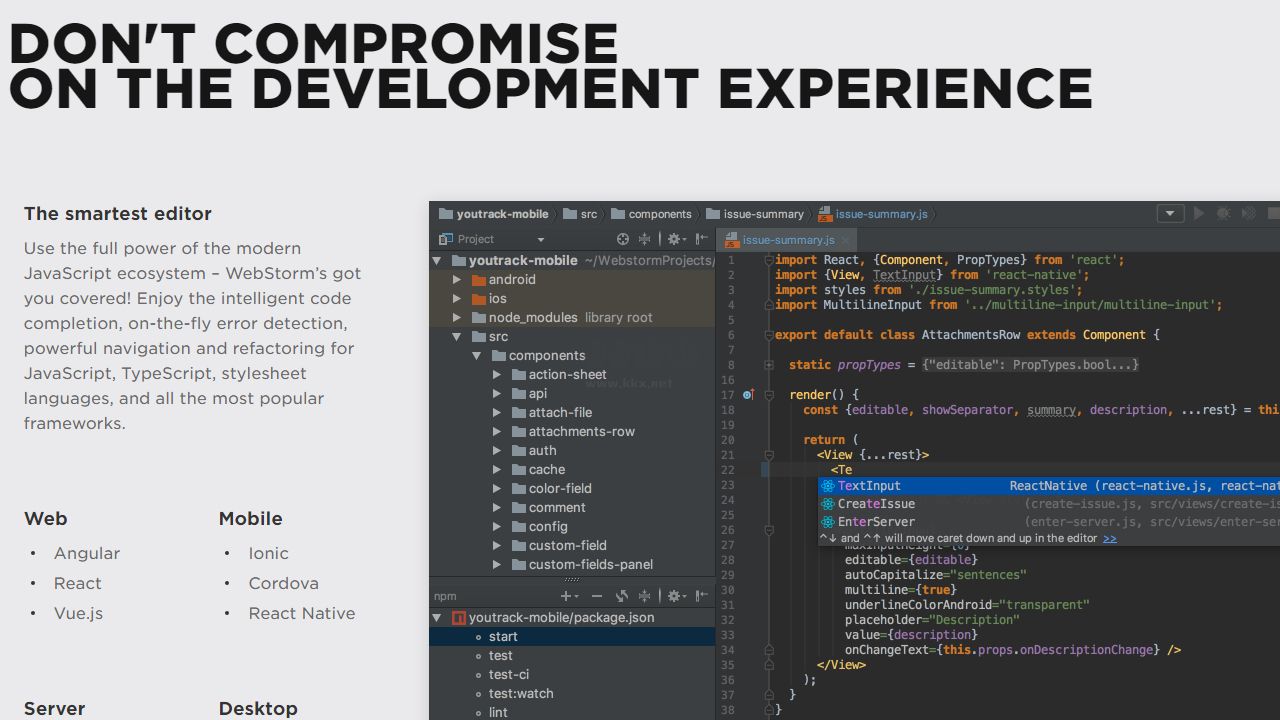Remove a script with the npm panel minus icon
1280x720 pixels.
(x=598, y=596)
